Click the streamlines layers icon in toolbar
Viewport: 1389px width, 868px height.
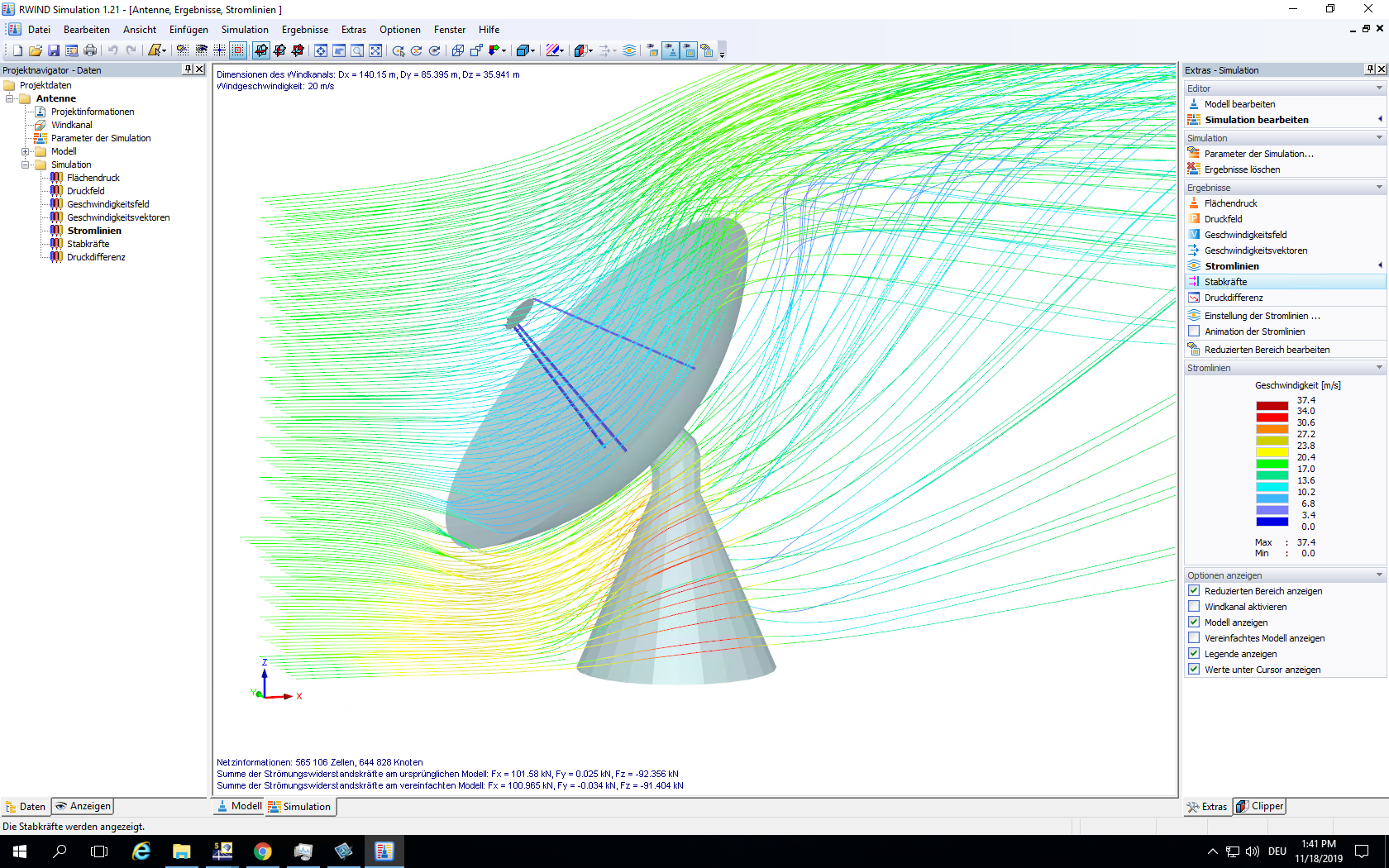[629, 50]
